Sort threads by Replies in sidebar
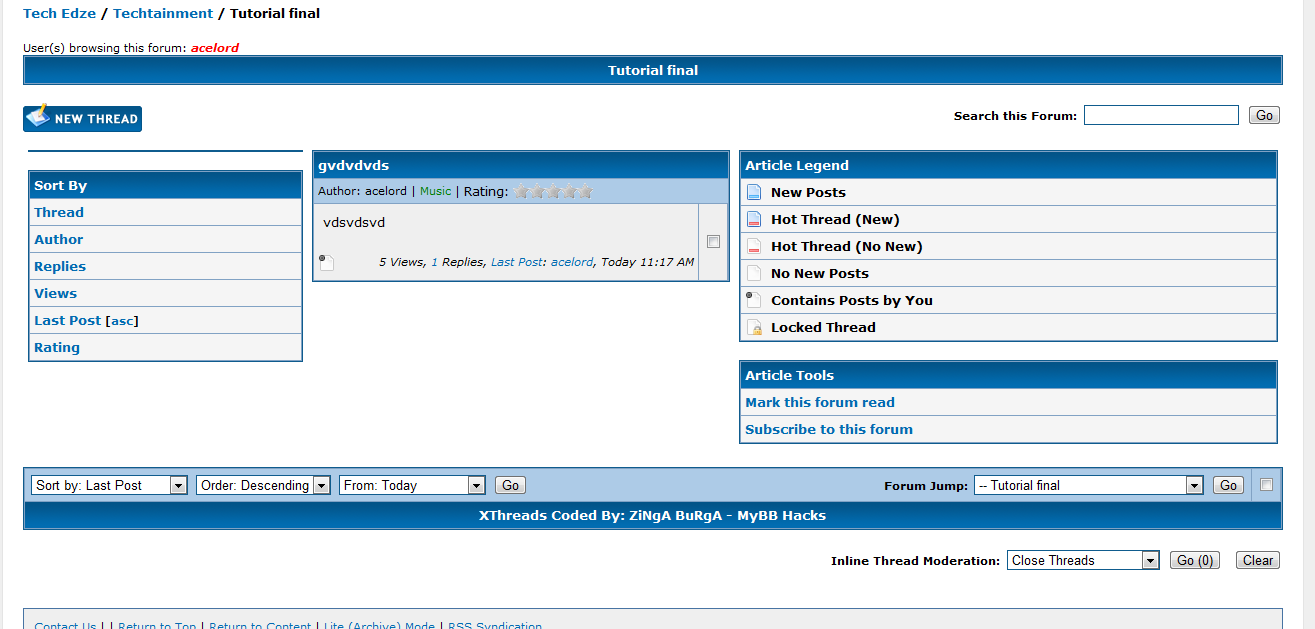The image size is (1315, 629). point(60,267)
